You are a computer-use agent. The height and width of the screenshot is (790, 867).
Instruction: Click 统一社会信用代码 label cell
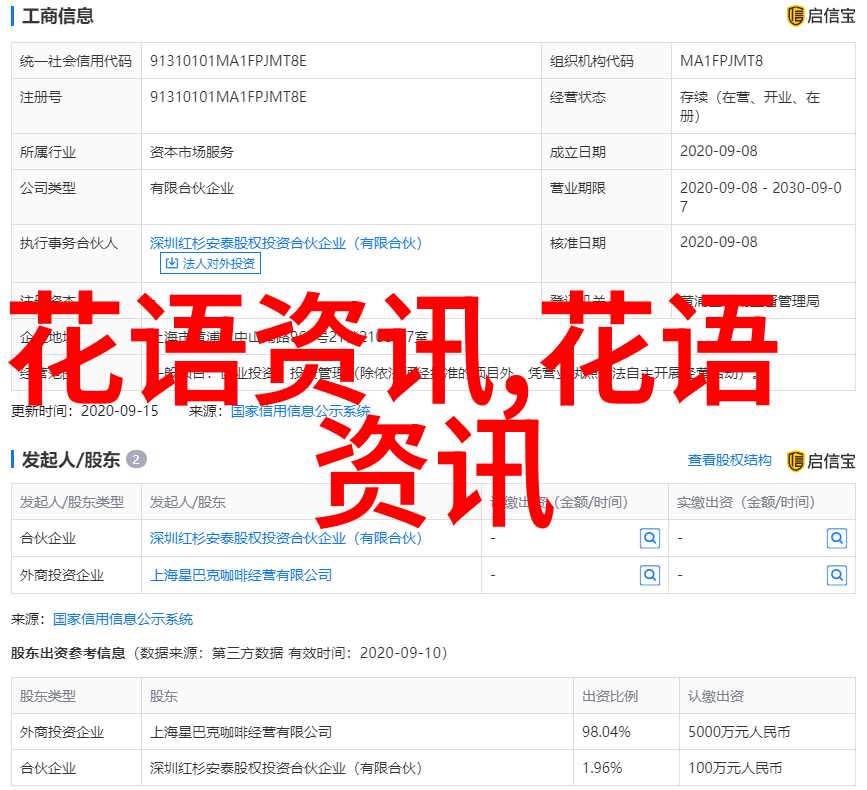coord(76,61)
